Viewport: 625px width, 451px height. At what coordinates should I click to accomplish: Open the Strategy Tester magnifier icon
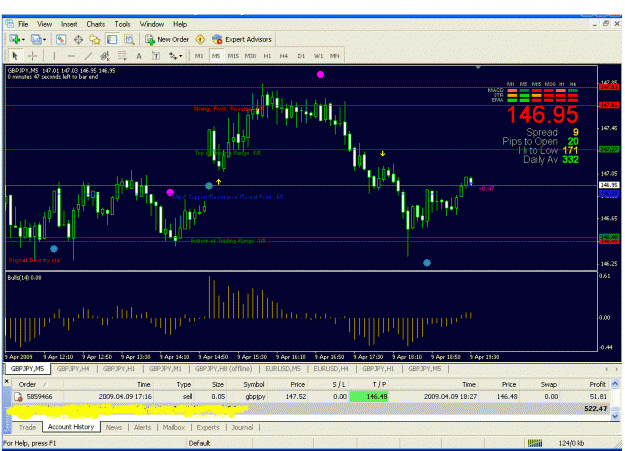[129, 39]
